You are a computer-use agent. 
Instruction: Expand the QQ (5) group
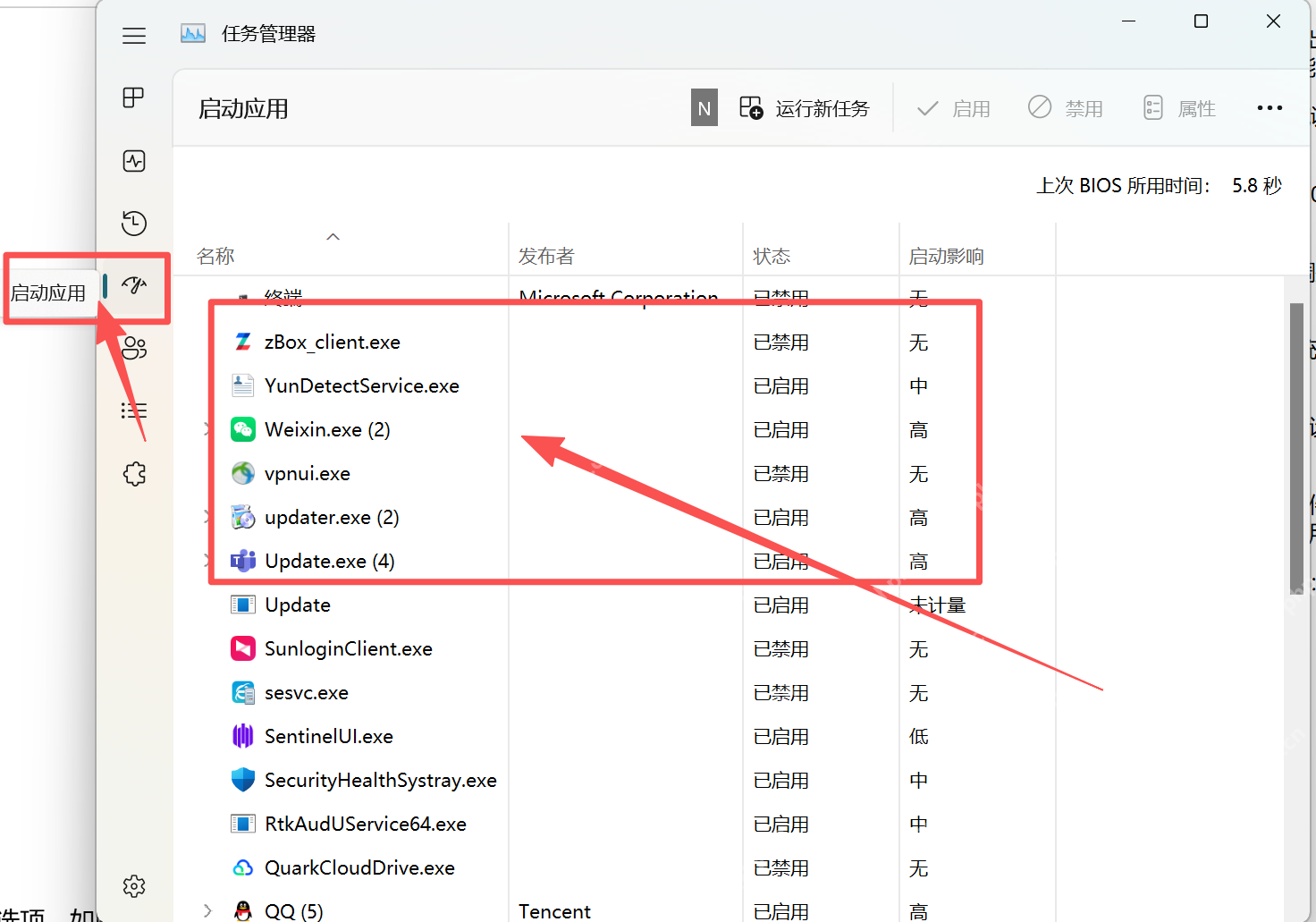207,911
